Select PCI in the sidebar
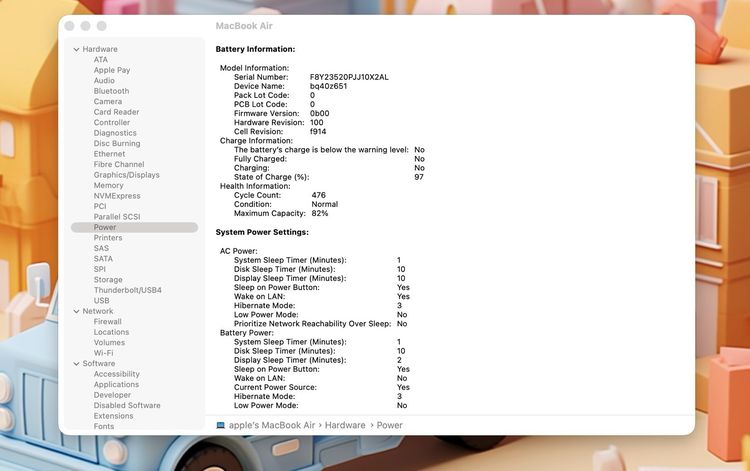Image resolution: width=750 pixels, height=471 pixels. point(100,207)
